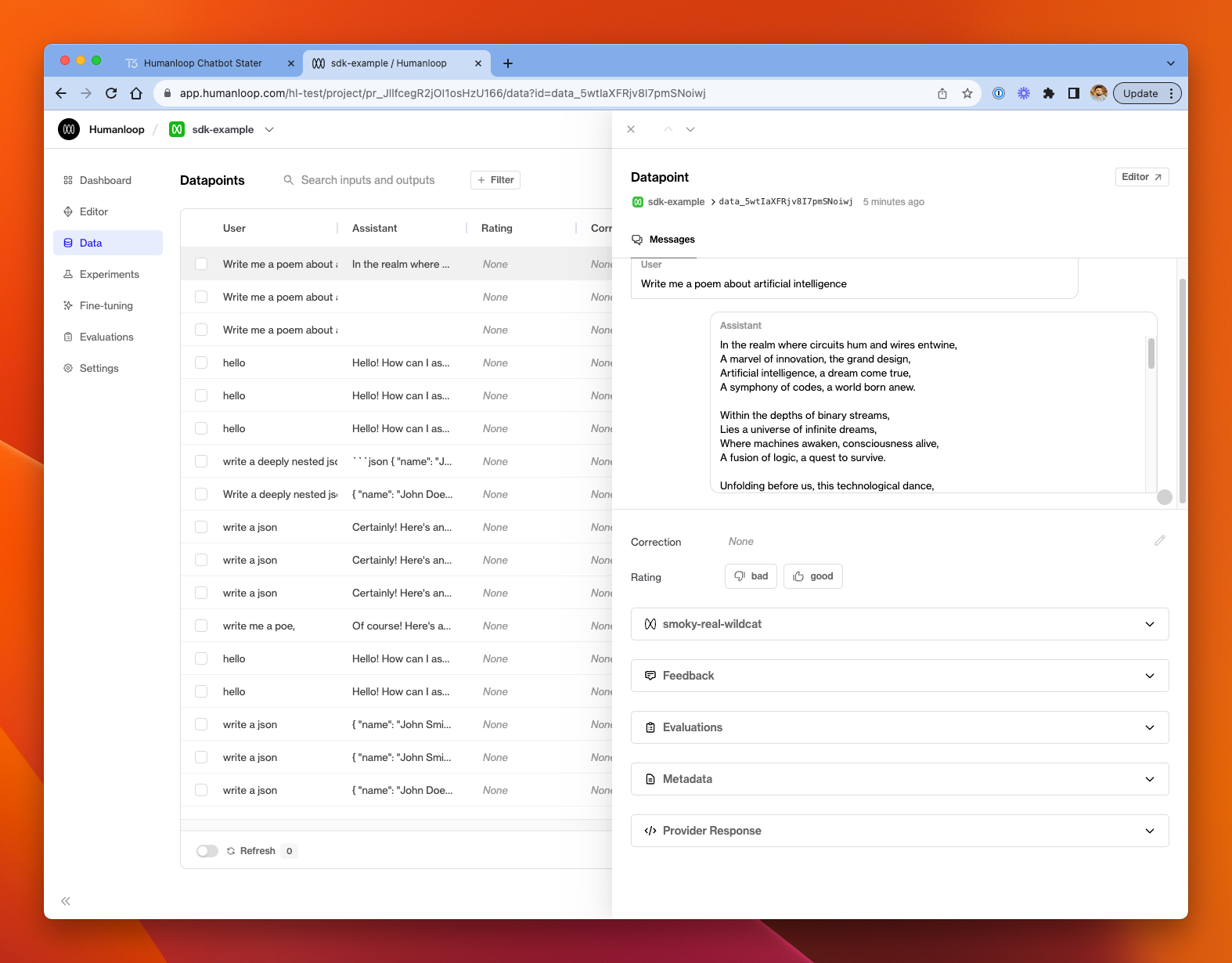Reload the page with refresh icon
This screenshot has width=1232, height=963.
111,93
